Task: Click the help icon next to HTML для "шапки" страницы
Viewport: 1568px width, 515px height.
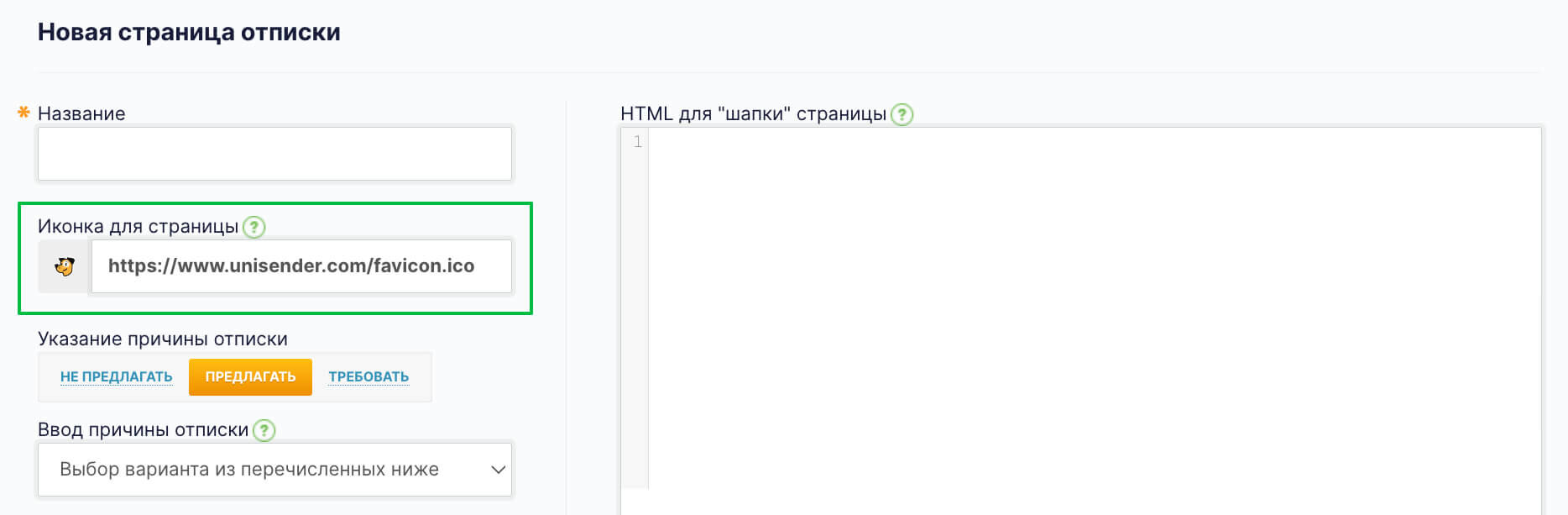Action: 902,114
